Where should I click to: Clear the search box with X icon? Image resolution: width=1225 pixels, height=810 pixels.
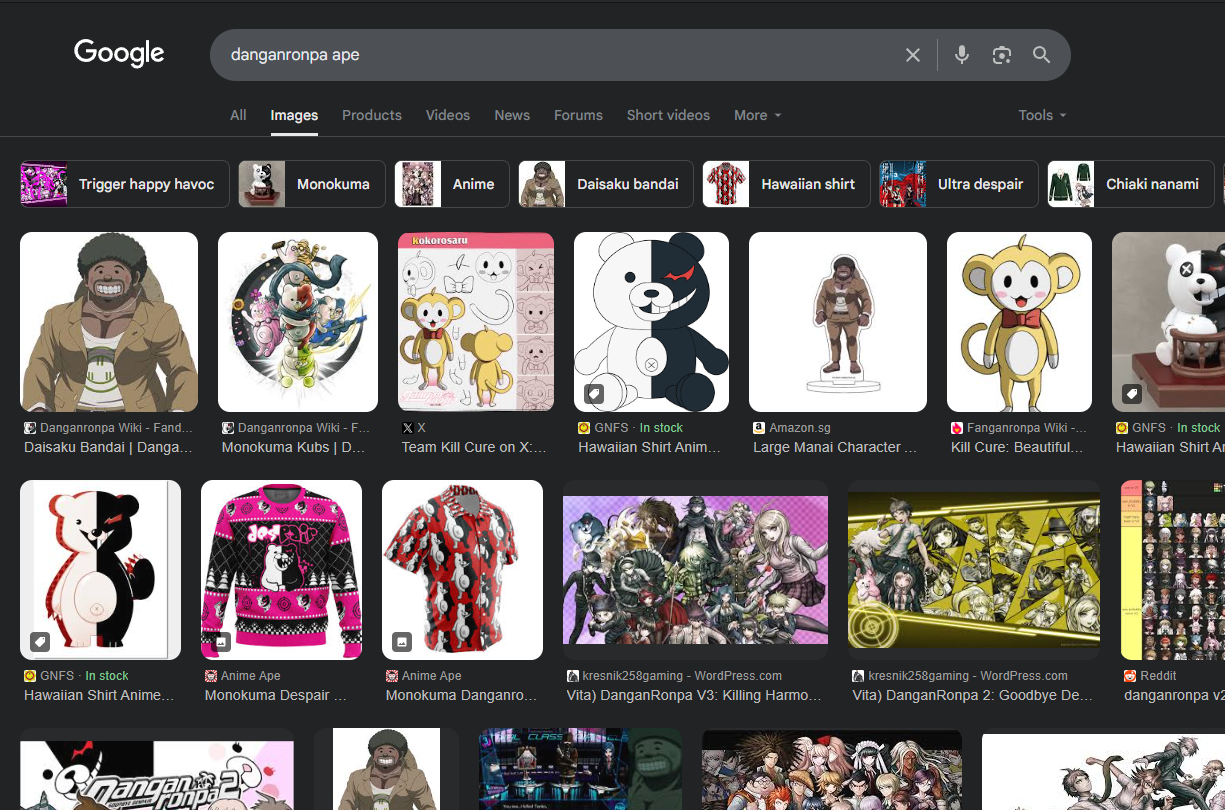click(x=912, y=55)
